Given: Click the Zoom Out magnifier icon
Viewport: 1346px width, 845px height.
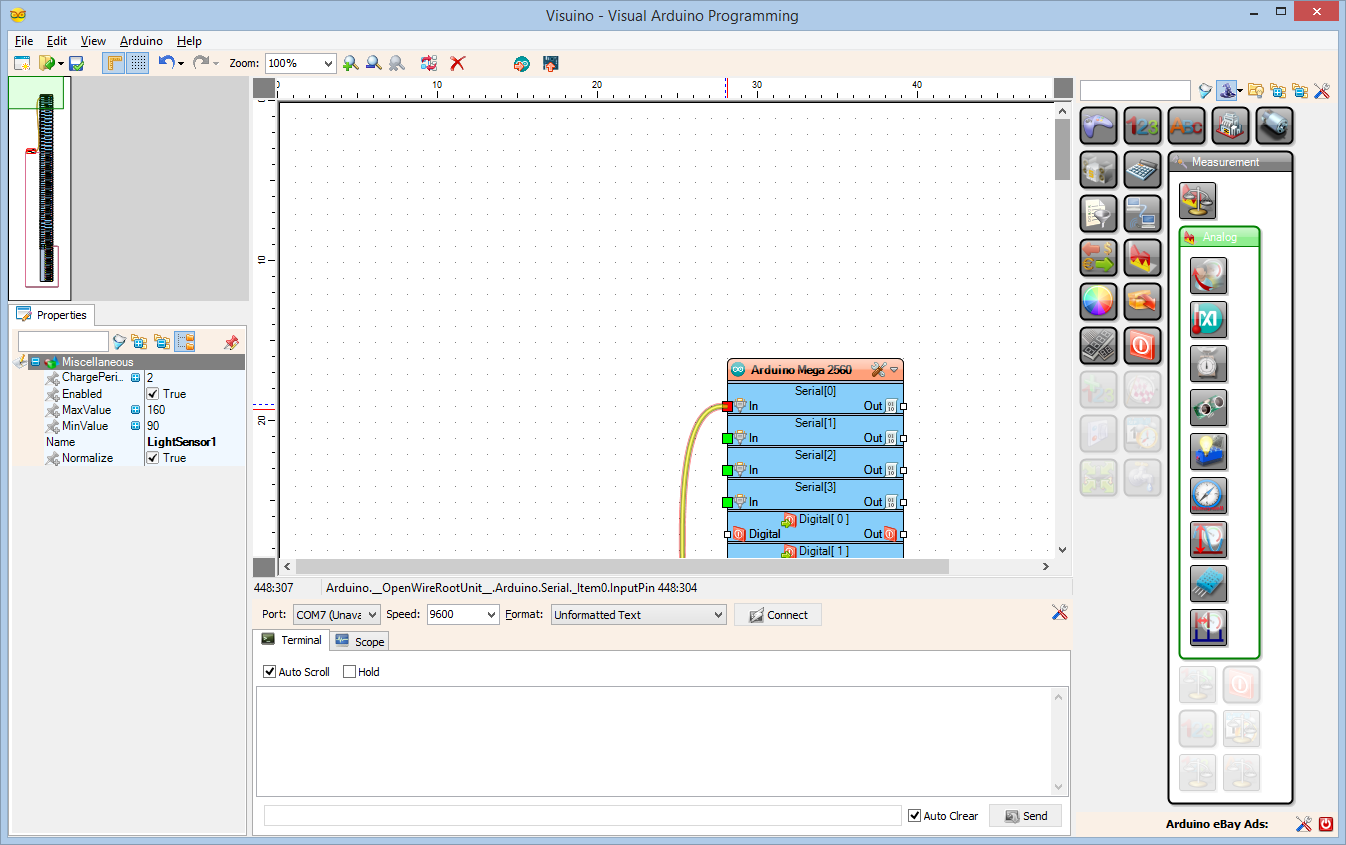Looking at the screenshot, I should pos(373,63).
